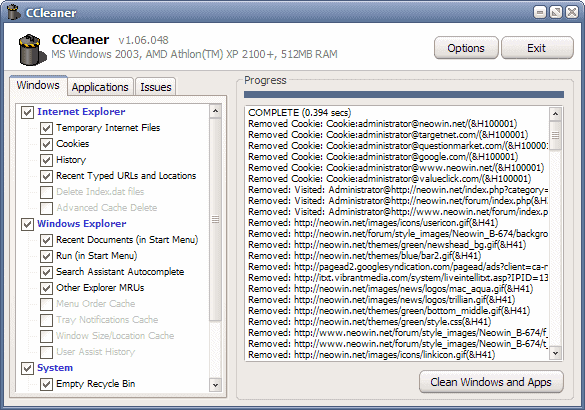This screenshot has width=585, height=410.
Task: Close the CCleaner window
Action: tap(572, 12)
